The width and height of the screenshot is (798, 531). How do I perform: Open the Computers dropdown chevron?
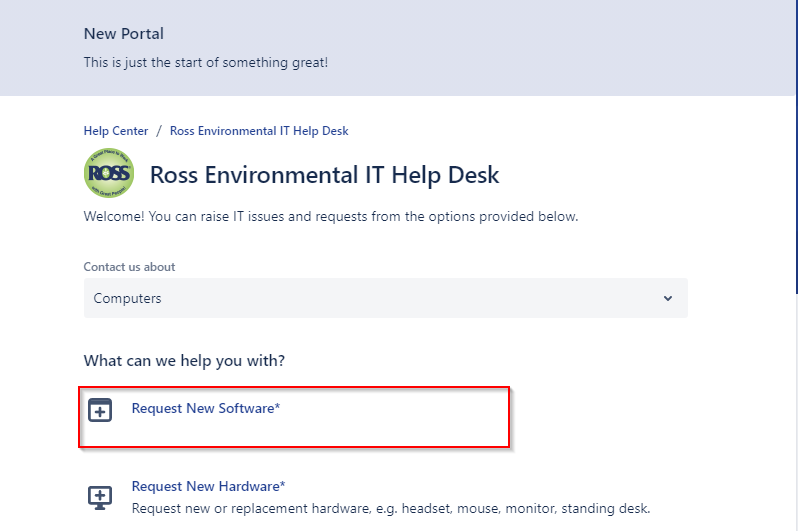coord(668,298)
